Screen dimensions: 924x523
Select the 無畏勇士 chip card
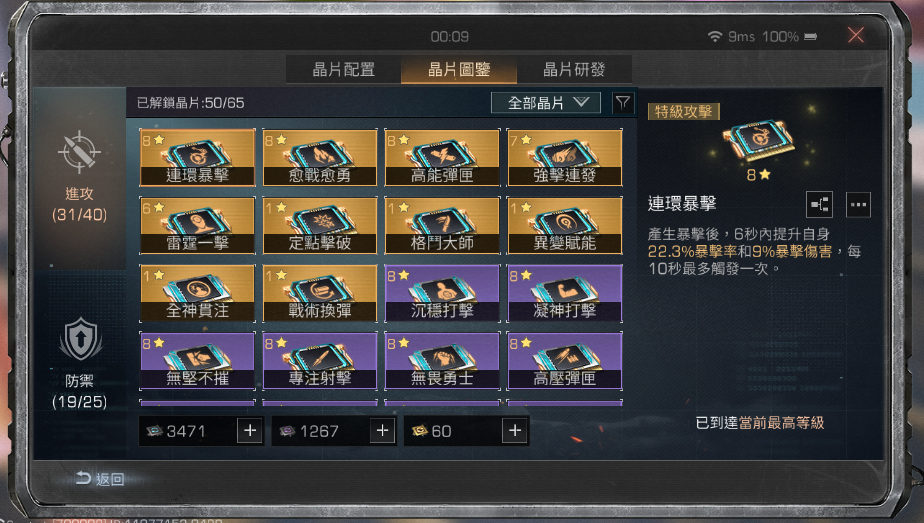coord(442,360)
